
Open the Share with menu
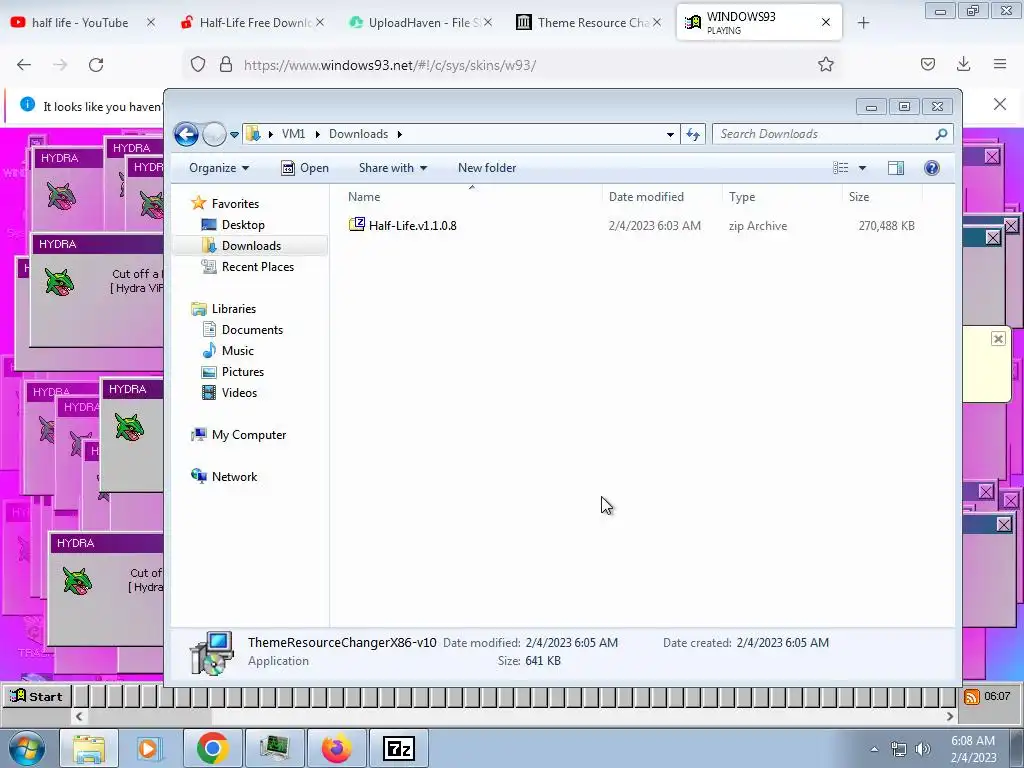(x=392, y=168)
